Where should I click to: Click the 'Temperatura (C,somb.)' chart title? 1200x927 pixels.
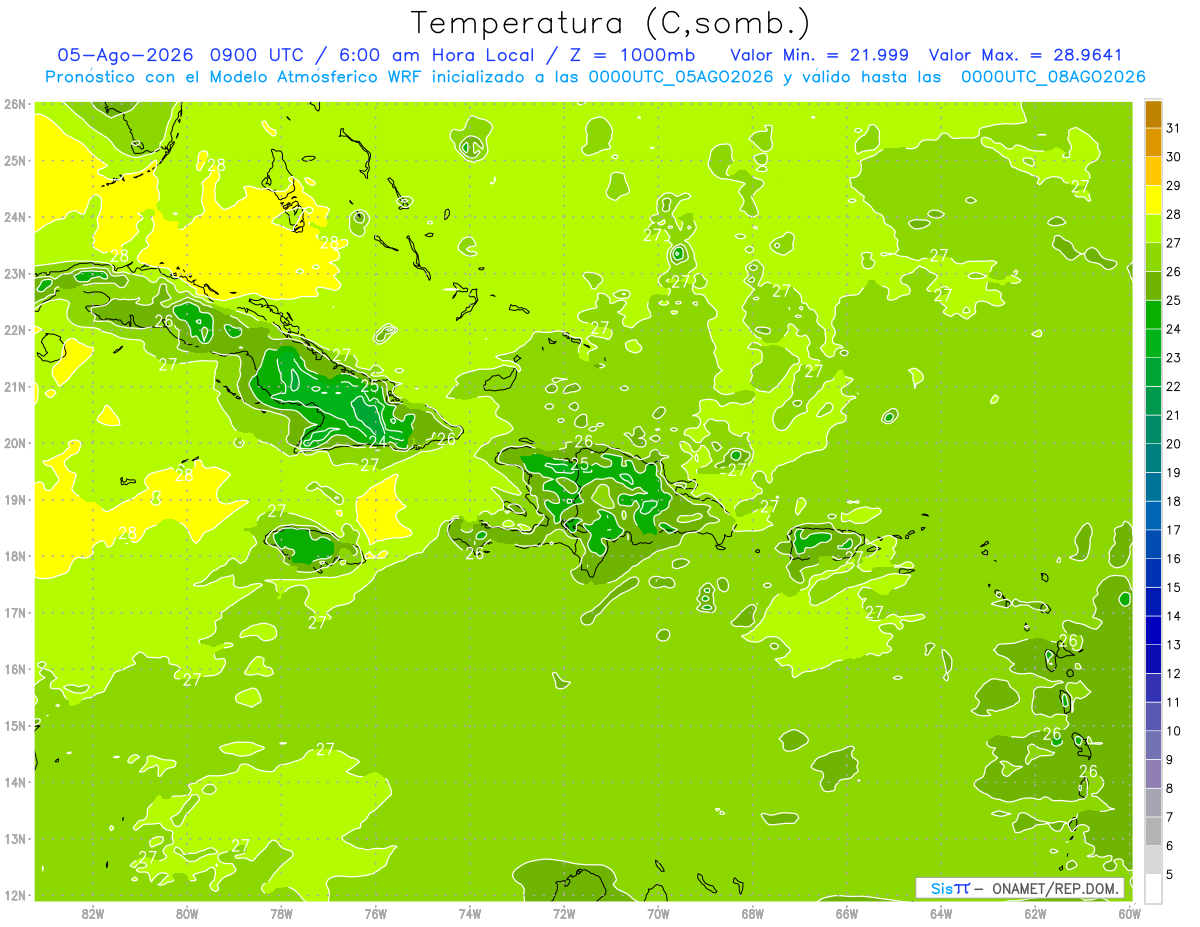pyautogui.click(x=611, y=23)
